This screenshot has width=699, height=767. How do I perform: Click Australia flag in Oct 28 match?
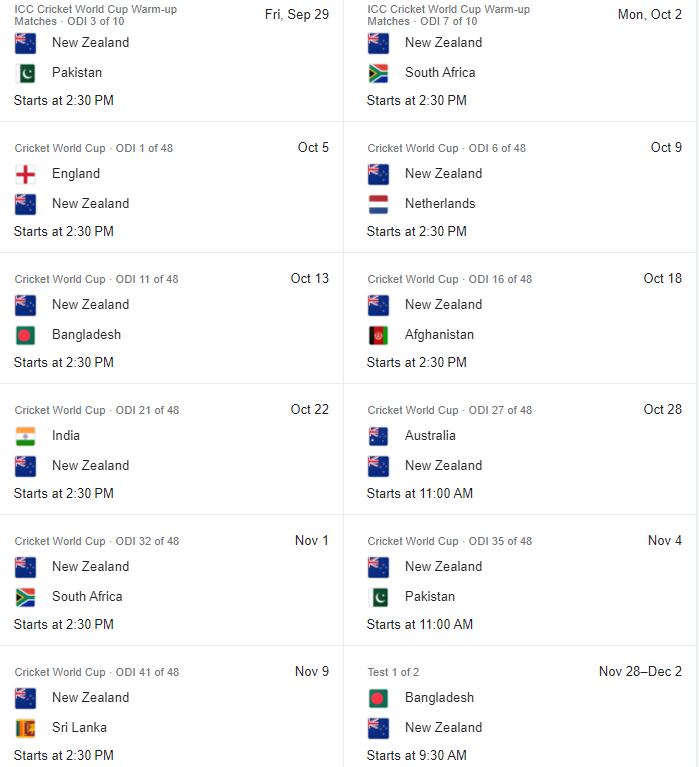pos(378,436)
